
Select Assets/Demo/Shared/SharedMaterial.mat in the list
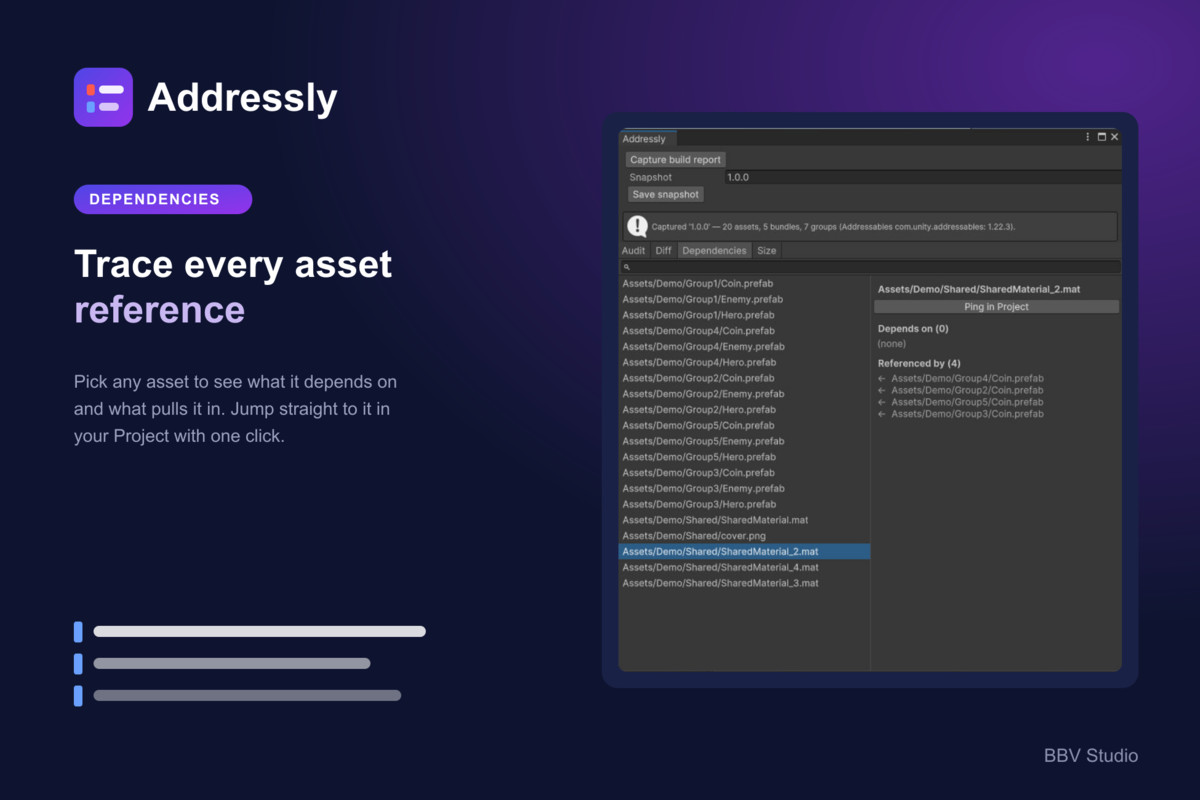tap(744, 520)
